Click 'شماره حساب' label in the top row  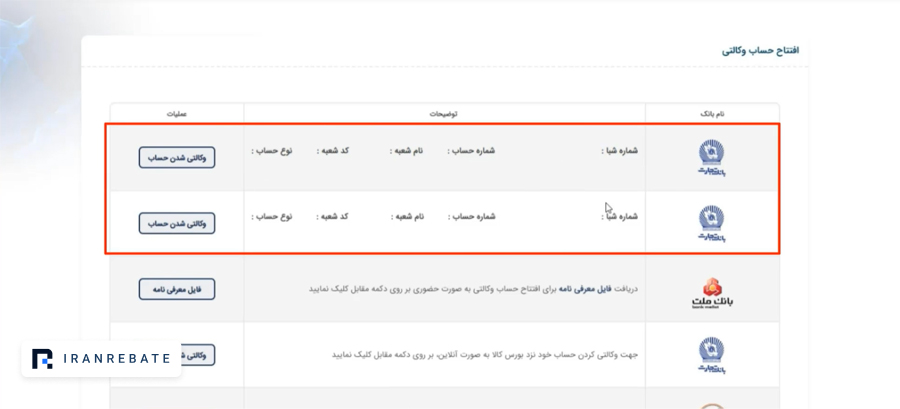pos(471,151)
